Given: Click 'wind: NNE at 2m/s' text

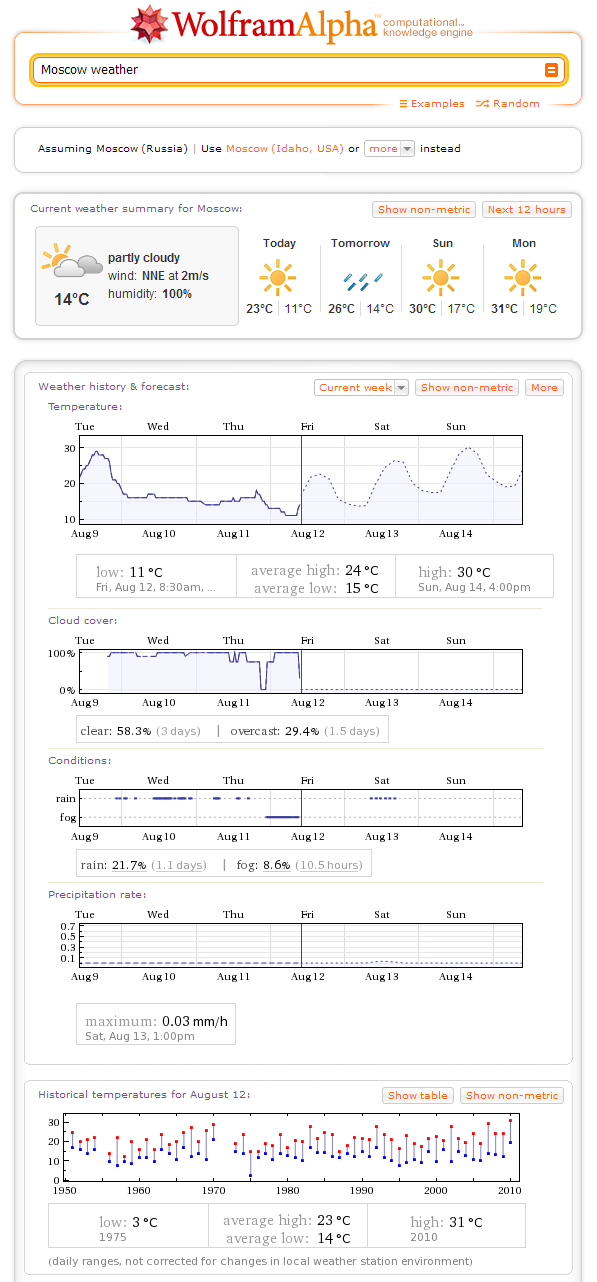Looking at the screenshot, I should (158, 276).
